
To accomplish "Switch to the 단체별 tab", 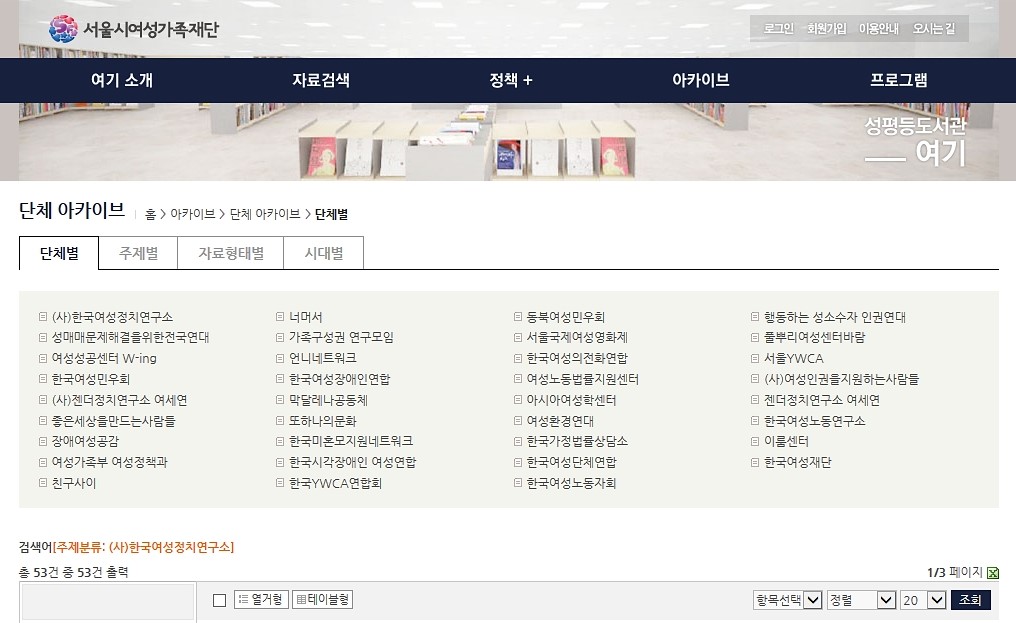I will [59, 253].
